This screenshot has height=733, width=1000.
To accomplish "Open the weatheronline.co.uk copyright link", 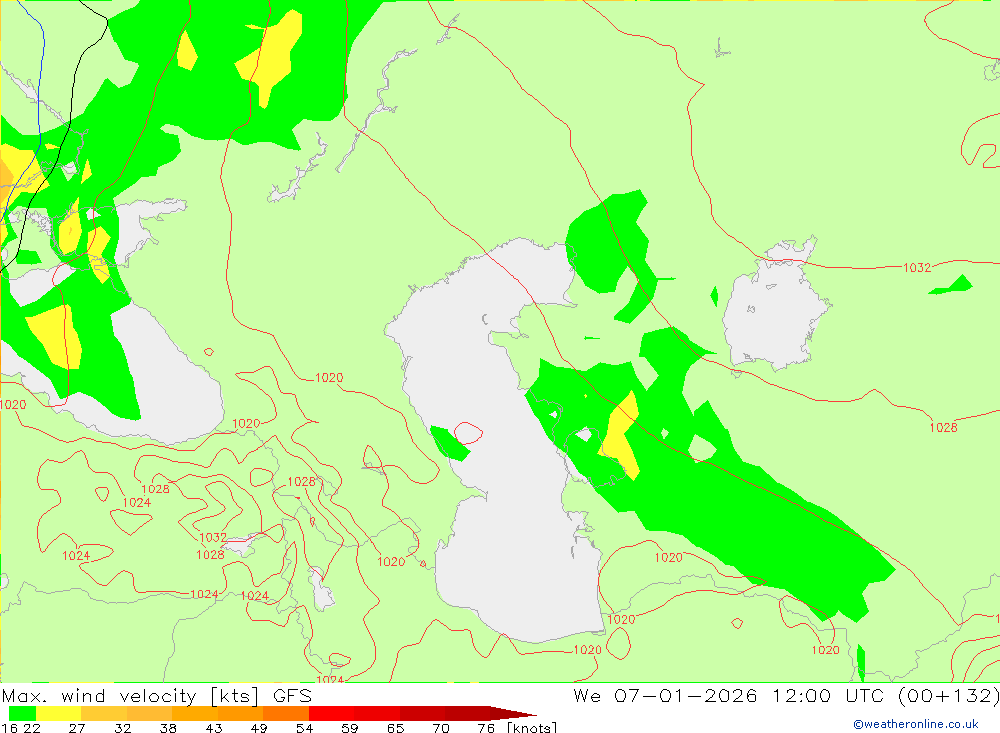I will [916, 724].
